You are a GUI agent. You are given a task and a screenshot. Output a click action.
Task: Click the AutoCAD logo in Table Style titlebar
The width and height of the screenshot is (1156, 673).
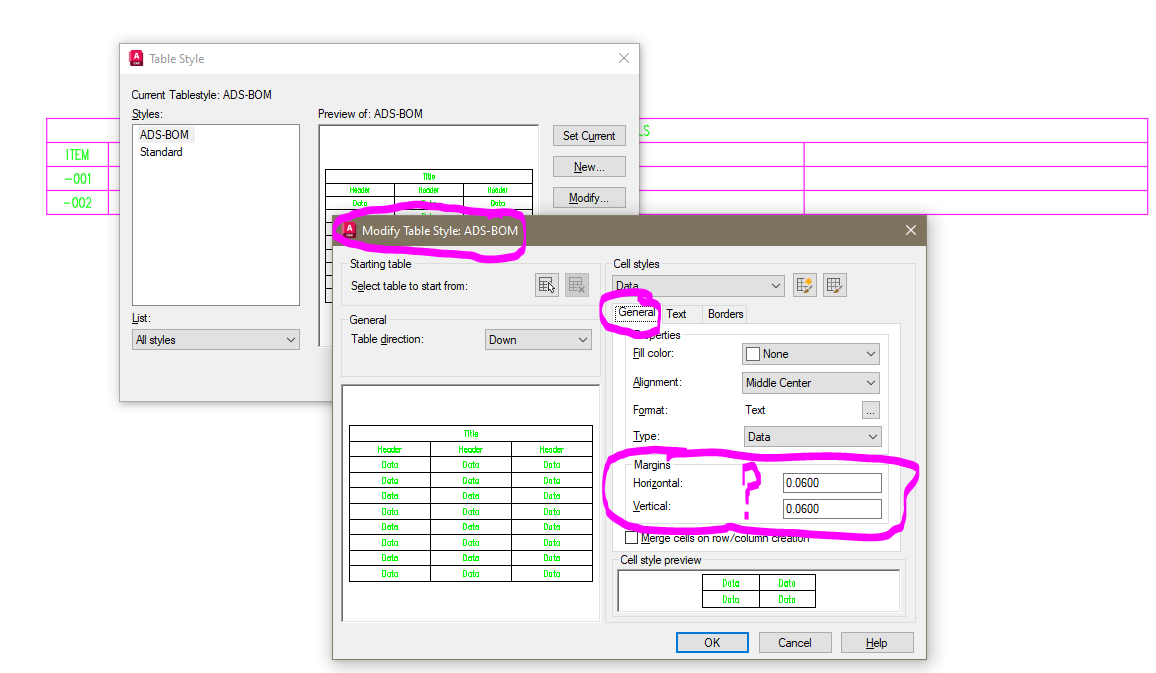(135, 58)
